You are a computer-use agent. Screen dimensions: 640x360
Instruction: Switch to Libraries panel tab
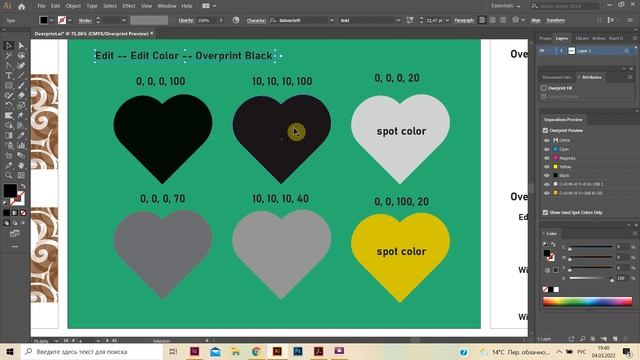[582, 38]
